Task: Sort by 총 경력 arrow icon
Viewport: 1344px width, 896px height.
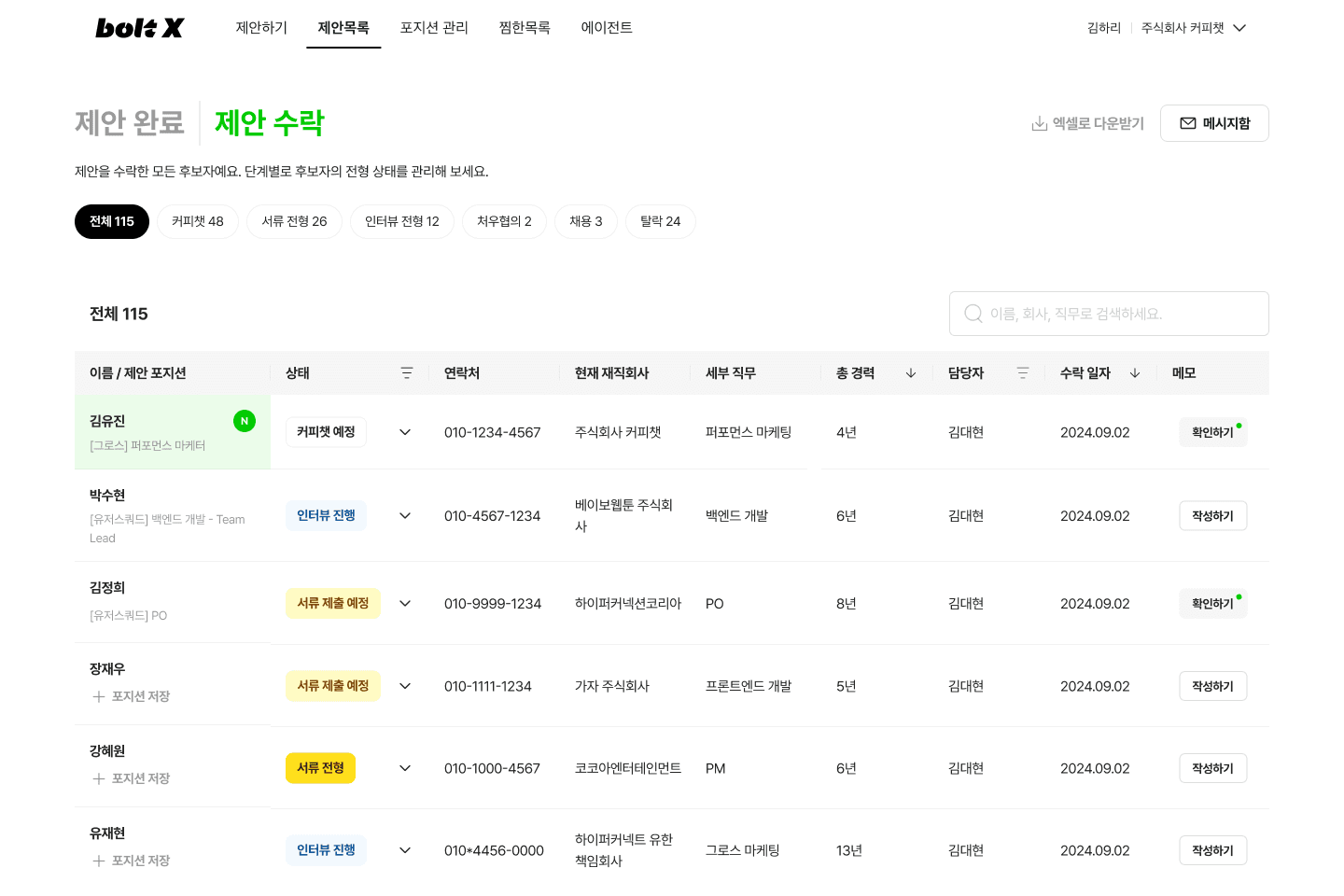Action: coord(911,373)
